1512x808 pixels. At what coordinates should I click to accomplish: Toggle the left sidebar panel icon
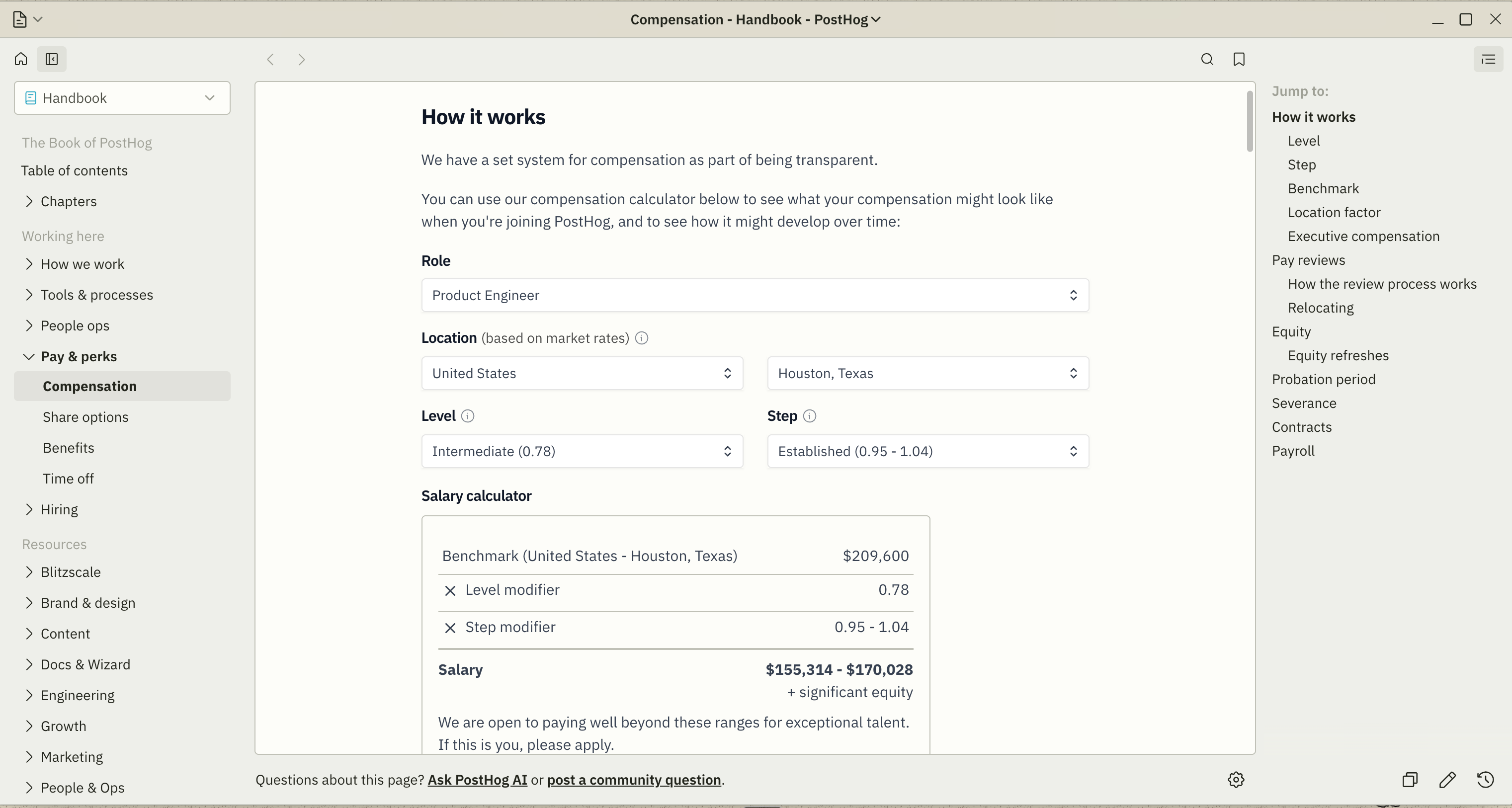tap(52, 59)
